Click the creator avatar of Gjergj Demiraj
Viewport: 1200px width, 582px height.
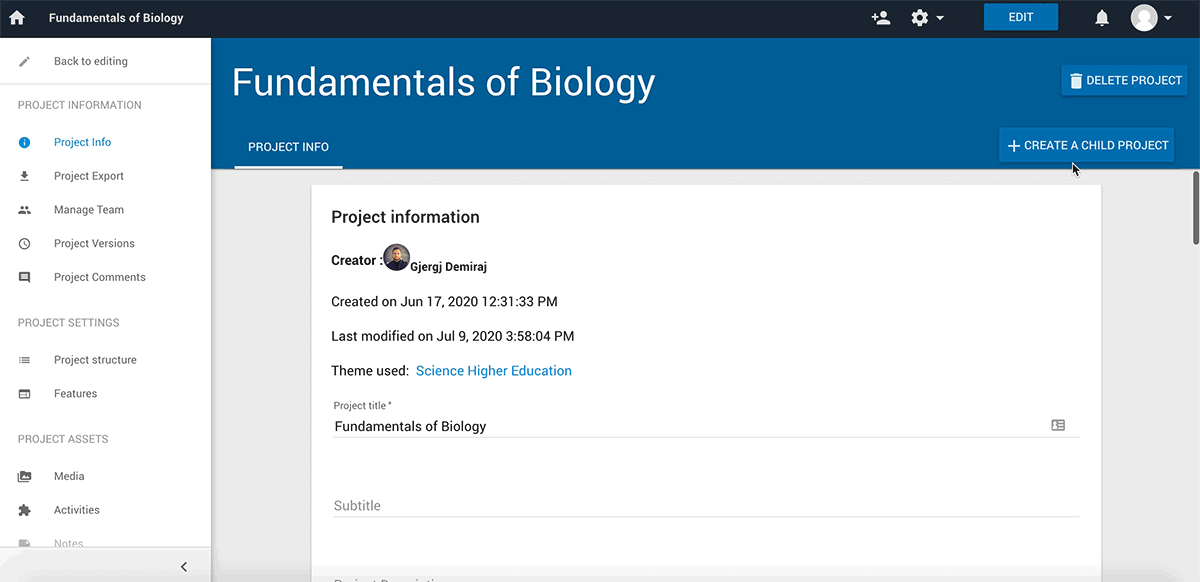coord(396,258)
